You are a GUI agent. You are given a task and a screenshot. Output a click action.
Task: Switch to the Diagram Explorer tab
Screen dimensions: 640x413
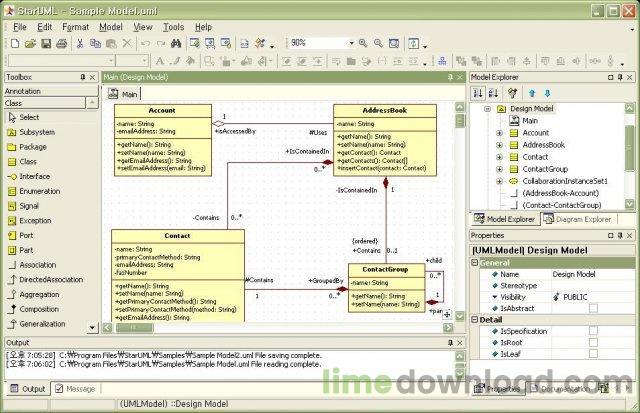pos(578,219)
